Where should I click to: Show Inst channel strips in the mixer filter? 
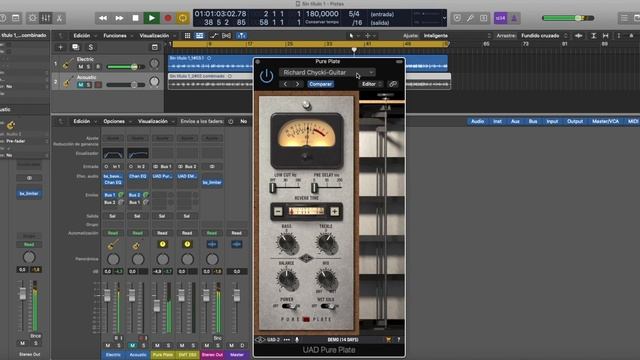[x=497, y=121]
